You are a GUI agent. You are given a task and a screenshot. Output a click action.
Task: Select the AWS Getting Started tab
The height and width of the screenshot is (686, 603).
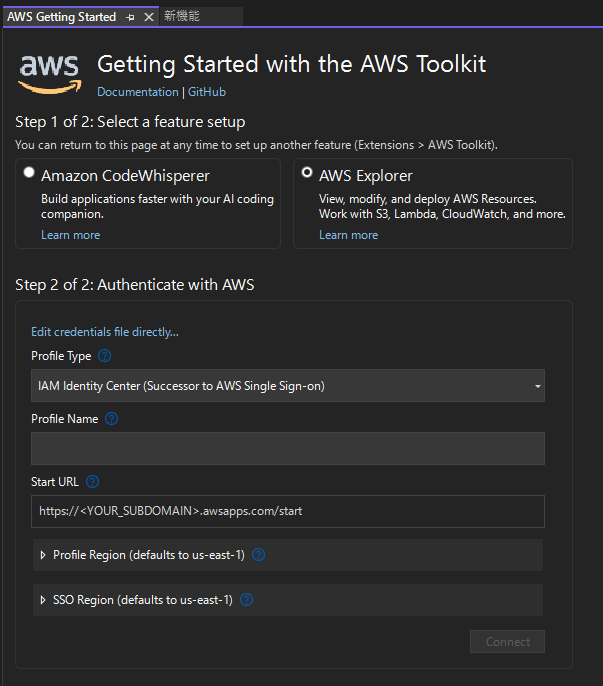click(x=62, y=17)
